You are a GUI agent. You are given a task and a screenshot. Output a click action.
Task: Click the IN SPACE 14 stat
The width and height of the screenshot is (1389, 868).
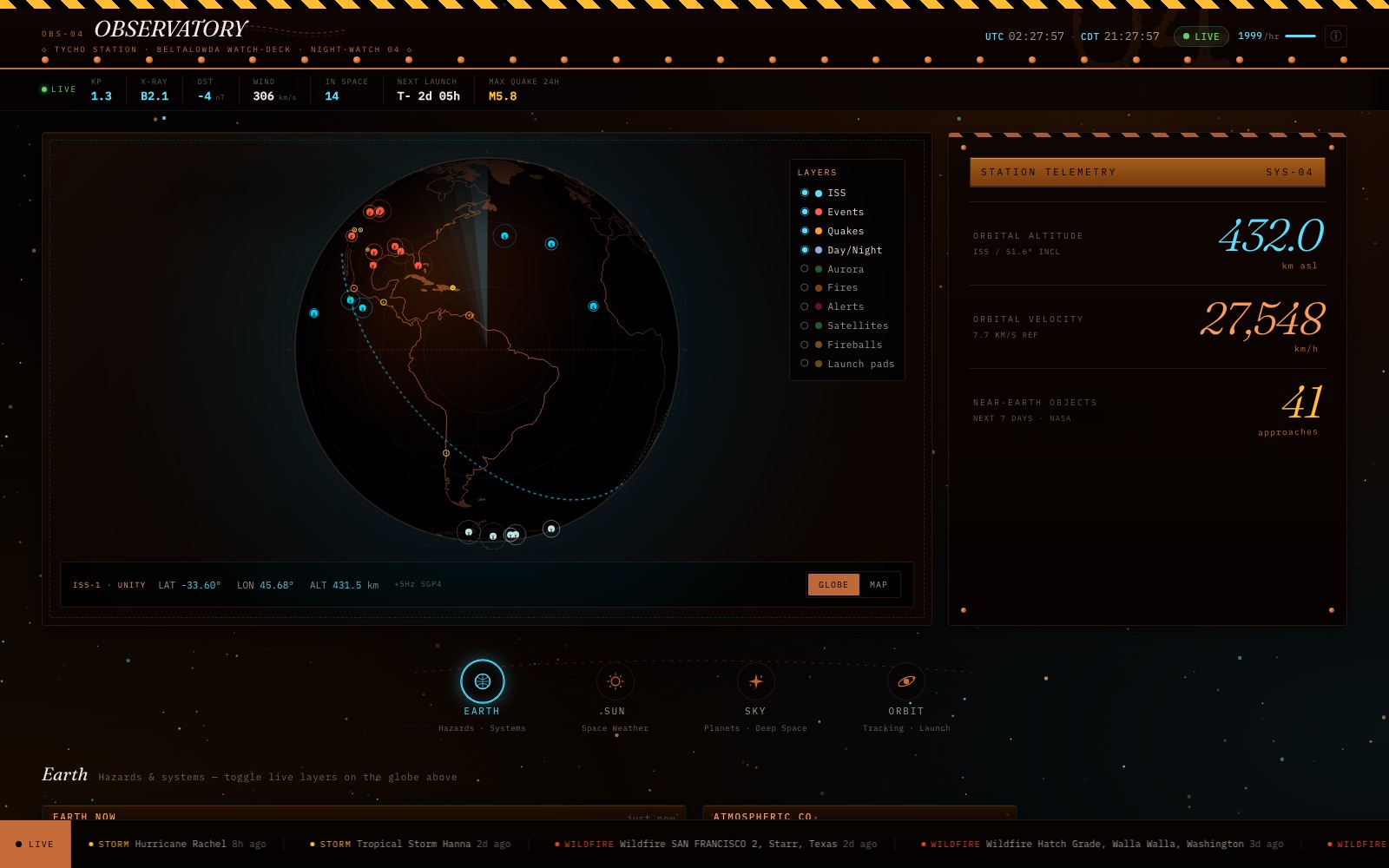click(x=346, y=89)
